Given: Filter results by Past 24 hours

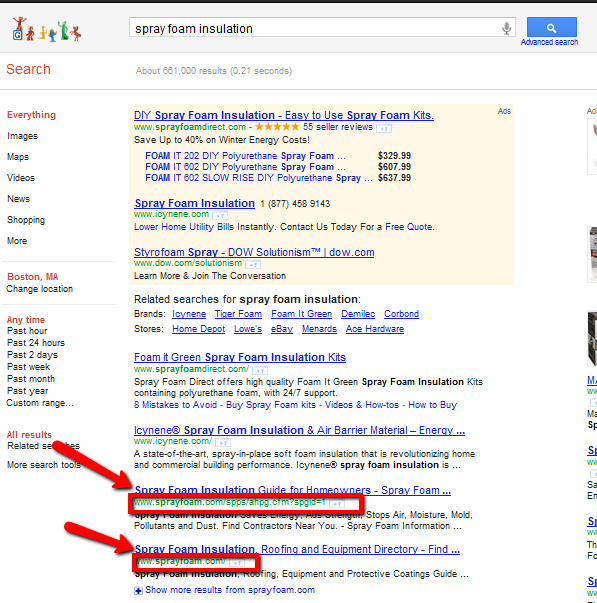Looking at the screenshot, I should click(x=36, y=343).
